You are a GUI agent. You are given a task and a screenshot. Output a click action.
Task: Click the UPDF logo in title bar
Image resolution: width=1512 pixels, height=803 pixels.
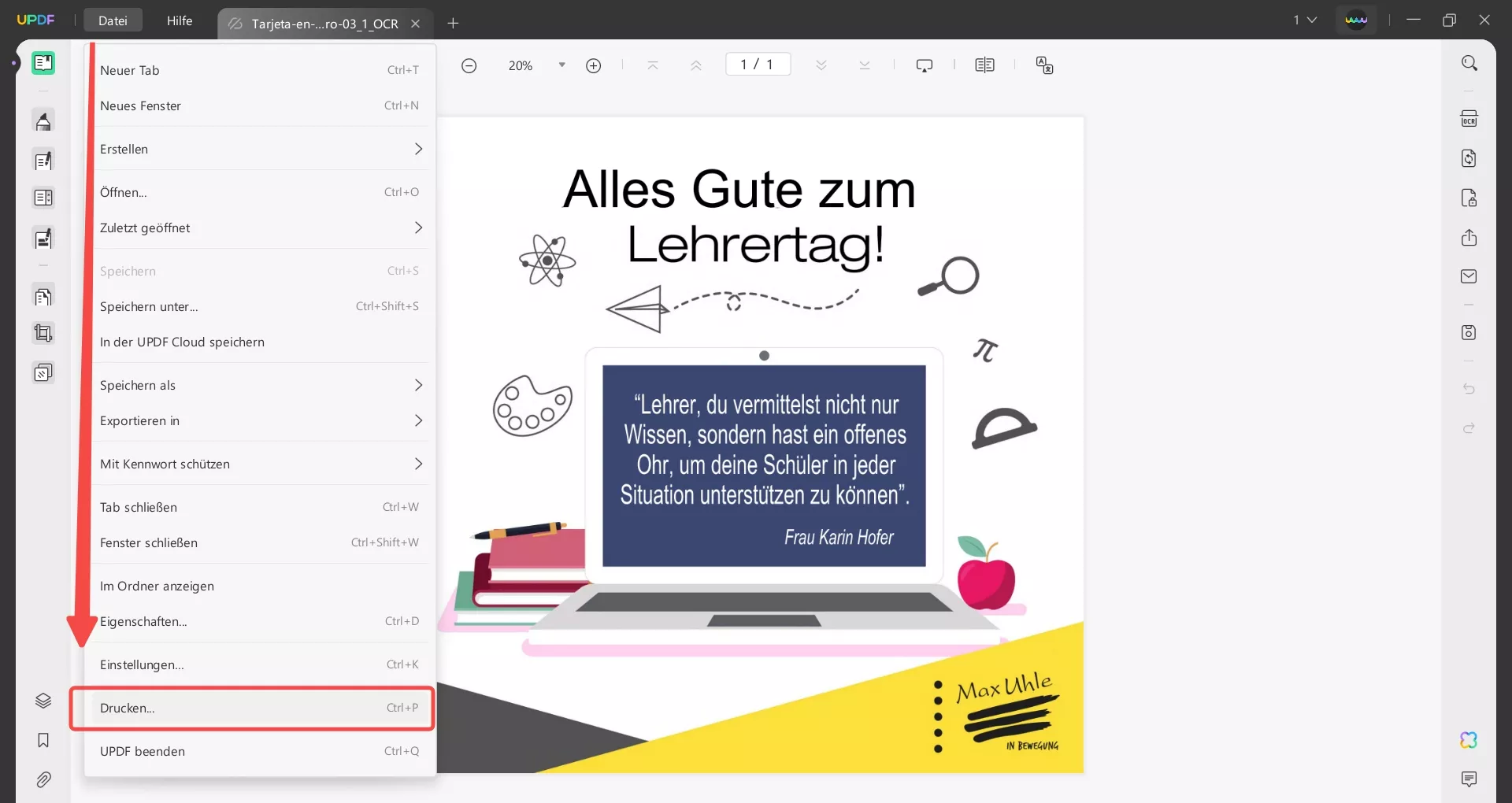pos(35,20)
